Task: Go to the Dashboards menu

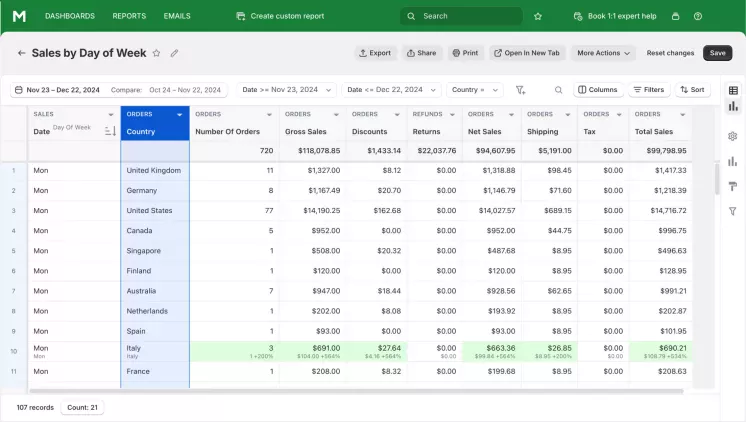Action: pos(70,16)
